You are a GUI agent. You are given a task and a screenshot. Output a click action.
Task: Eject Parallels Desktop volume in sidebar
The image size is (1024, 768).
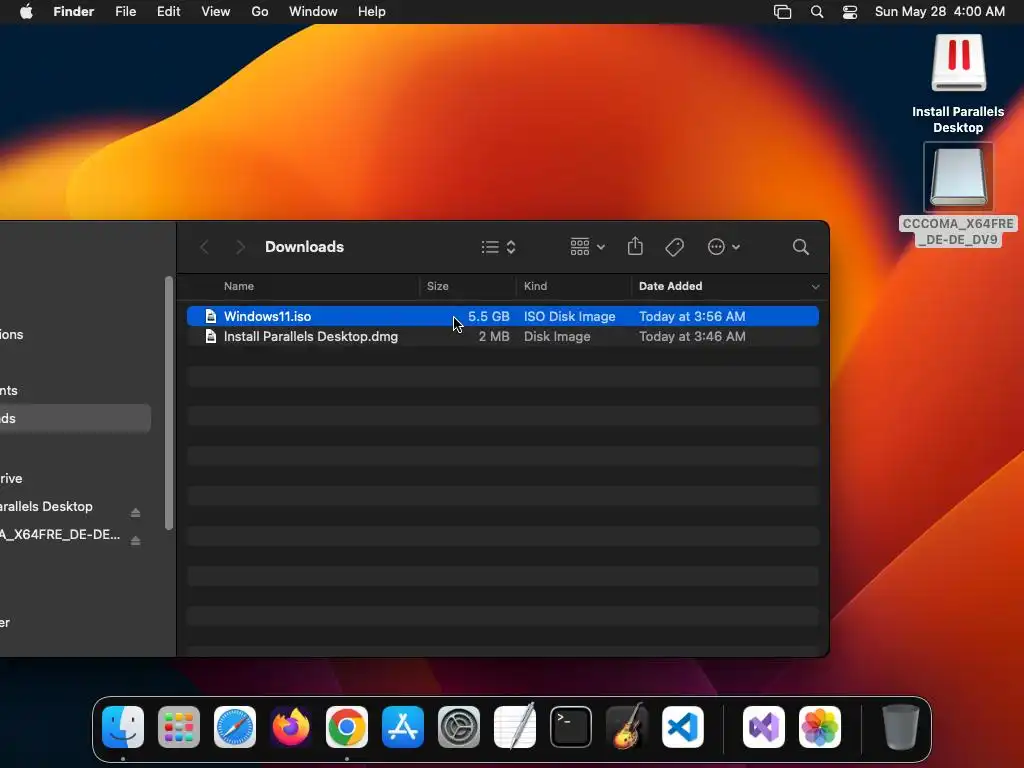pos(135,512)
